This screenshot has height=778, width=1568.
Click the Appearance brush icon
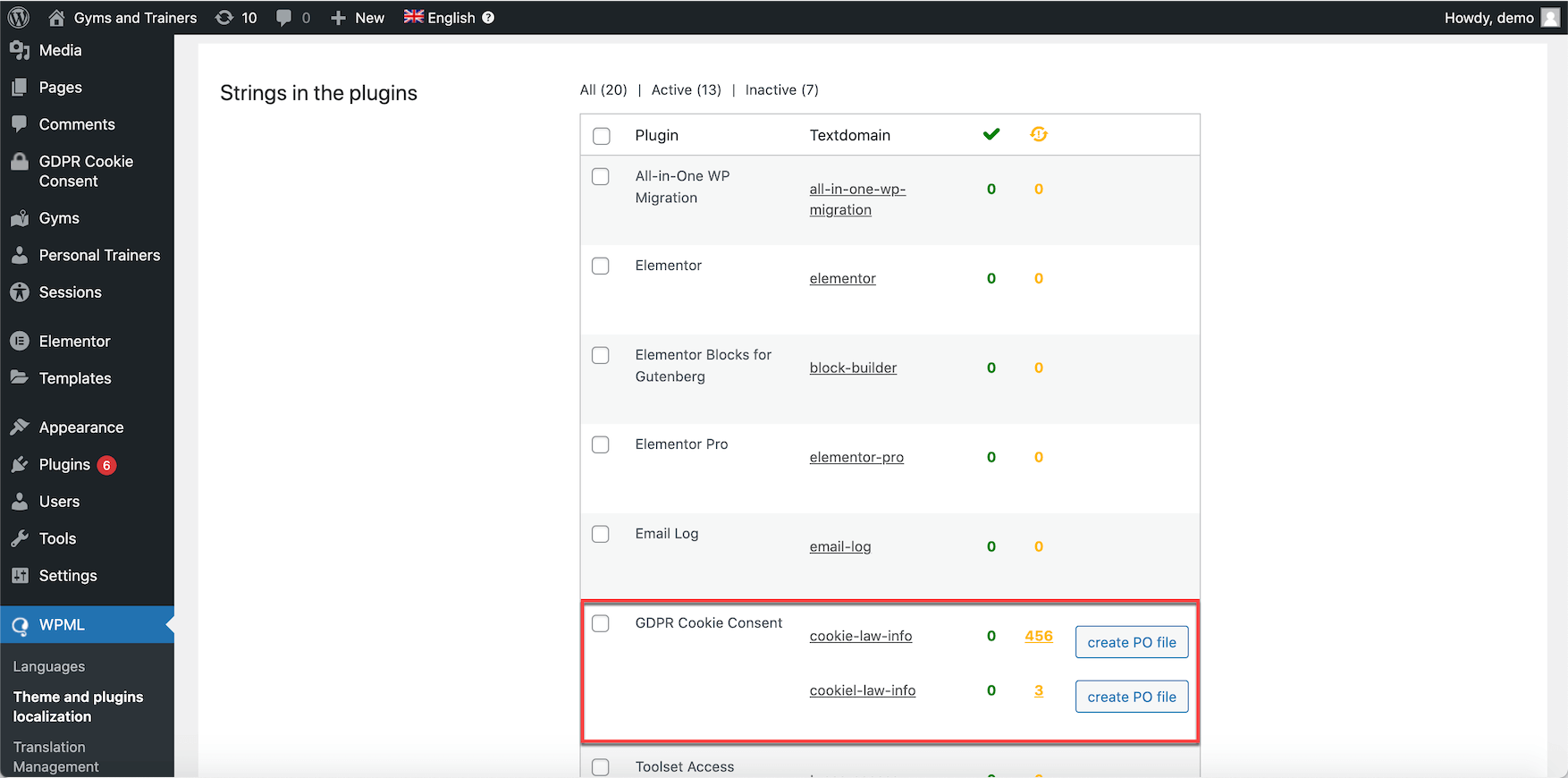(20, 427)
